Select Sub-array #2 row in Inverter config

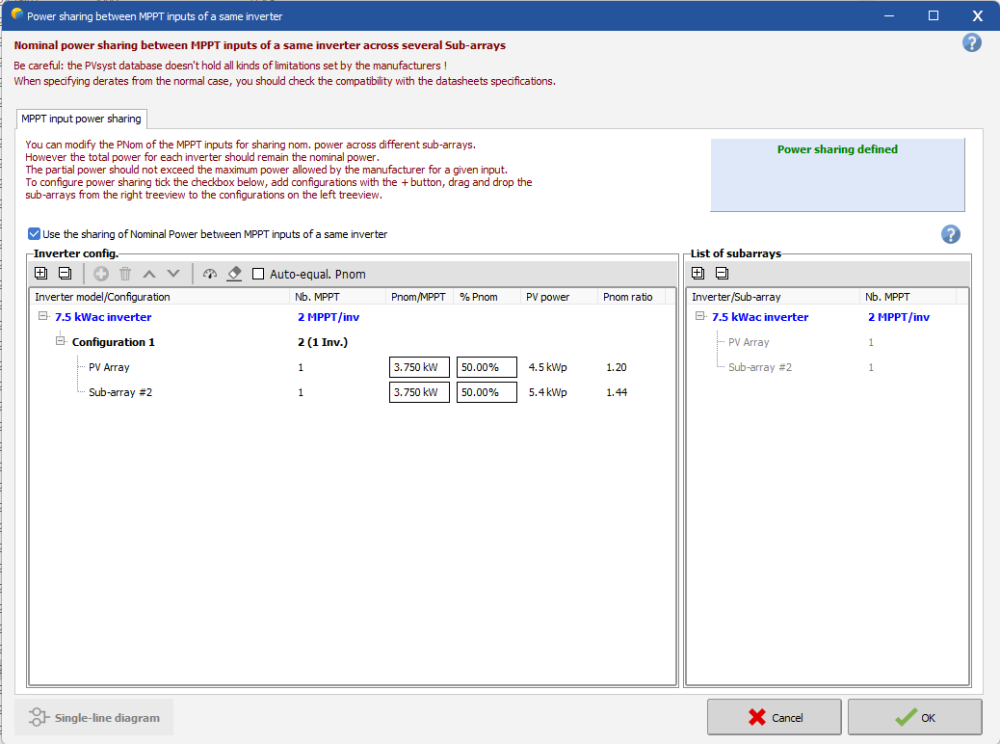click(x=118, y=392)
